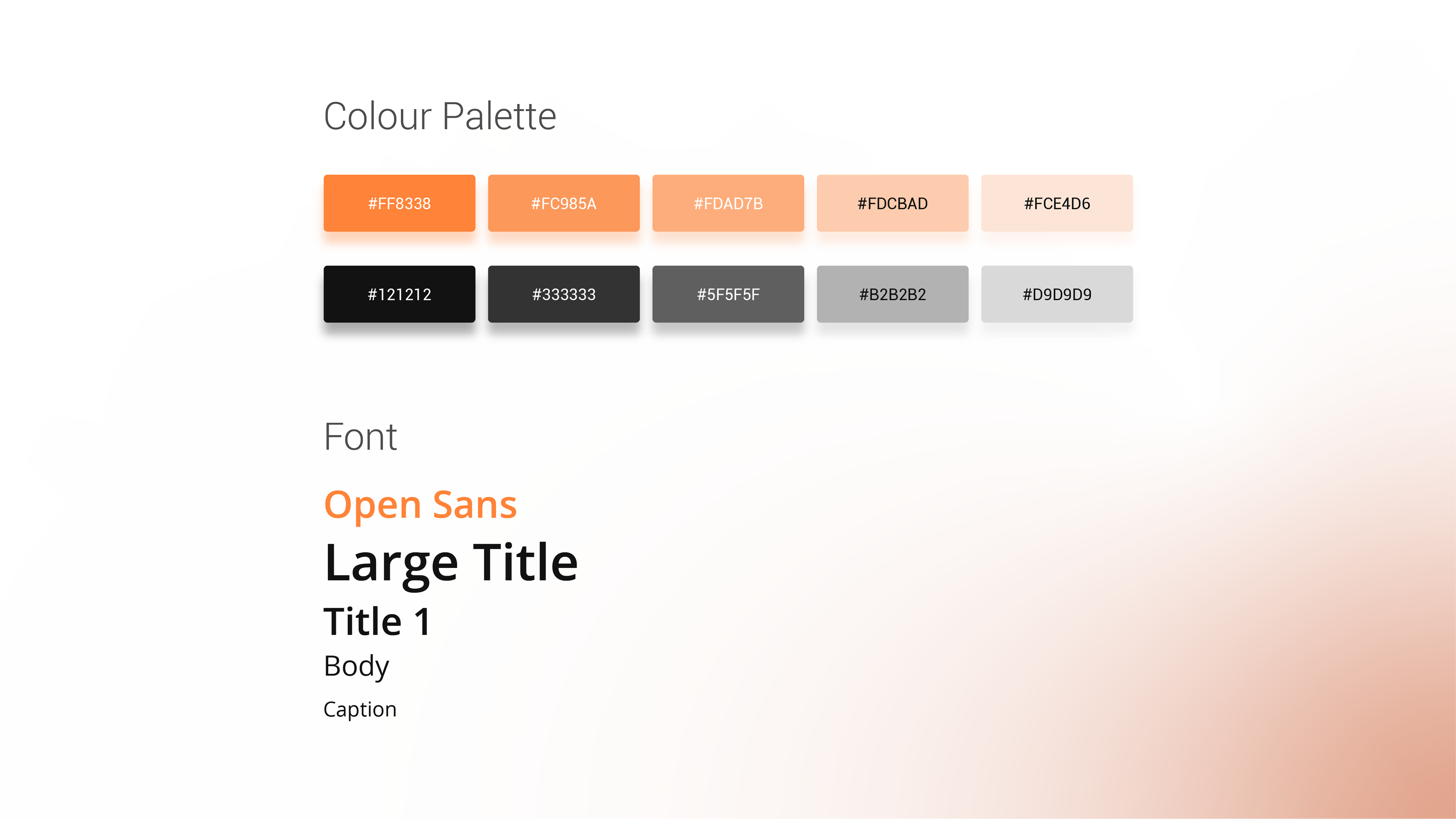Screen dimensions: 1456x819
Task: Pick the #FDAD7B peach swatch
Action: click(x=728, y=203)
